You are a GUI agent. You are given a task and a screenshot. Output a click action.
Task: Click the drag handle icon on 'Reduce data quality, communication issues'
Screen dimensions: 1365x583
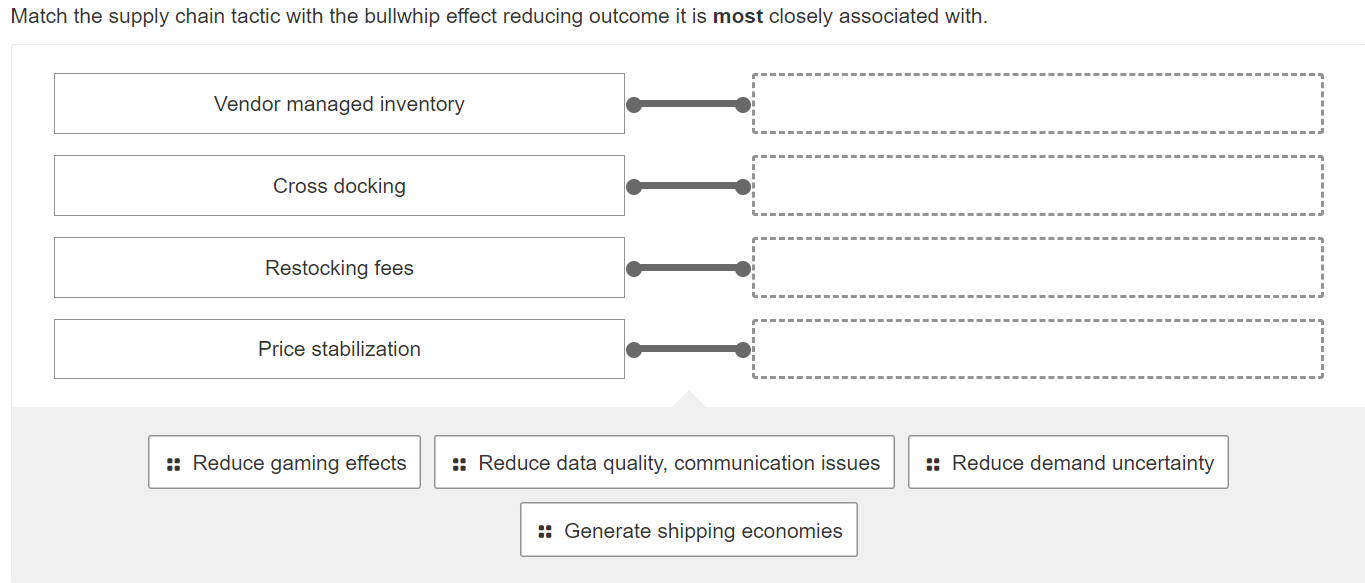[x=461, y=462]
